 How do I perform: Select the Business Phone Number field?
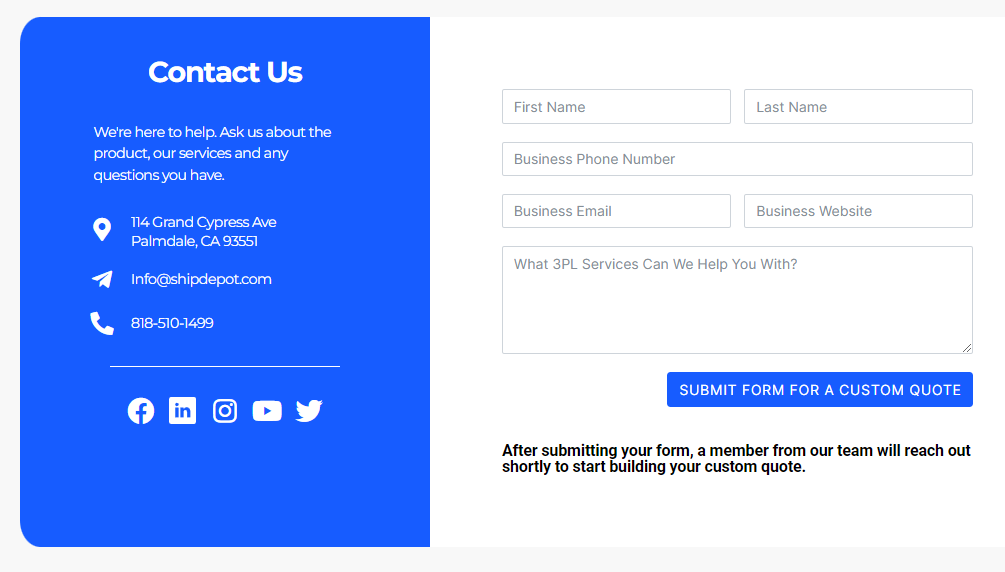(x=737, y=159)
